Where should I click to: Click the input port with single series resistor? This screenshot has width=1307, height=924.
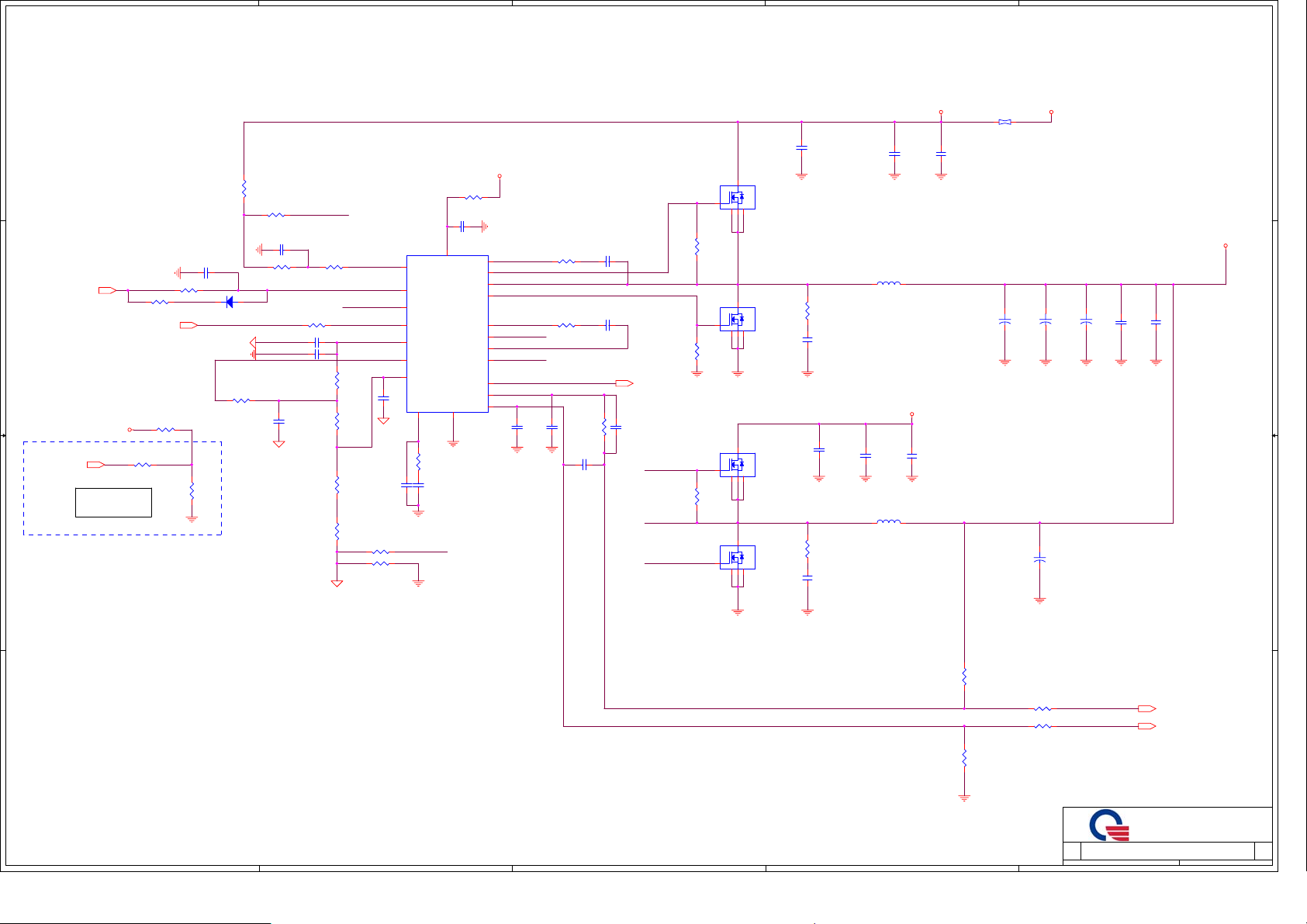click(188, 325)
